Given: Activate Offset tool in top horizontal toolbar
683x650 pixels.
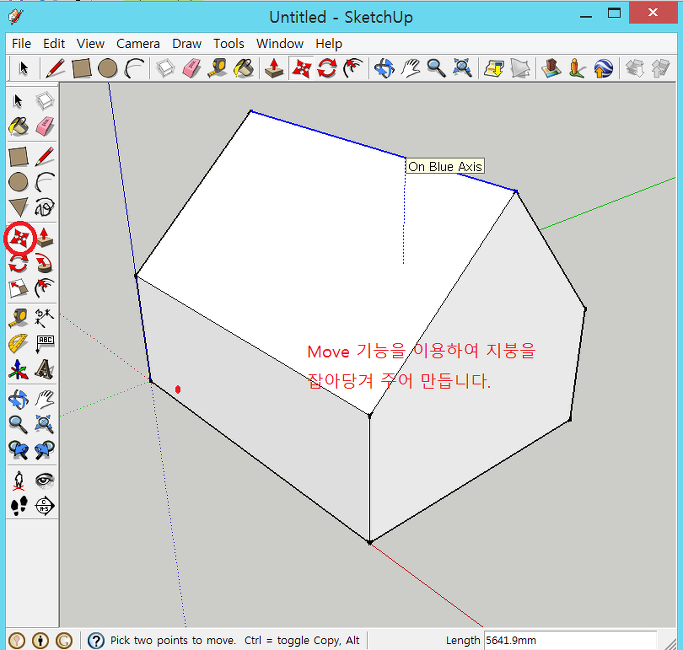Looking at the screenshot, I should pos(353,68).
